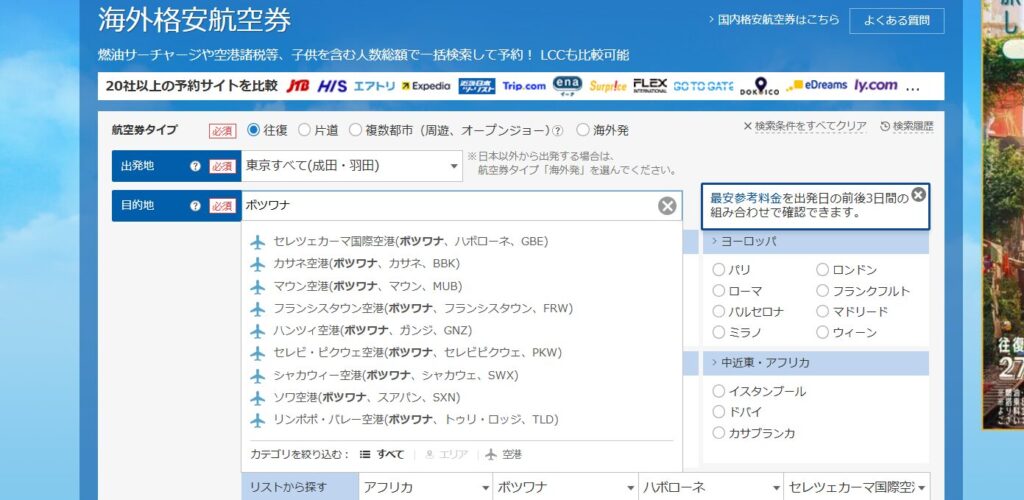1024x500 pixels.
Task: Open 検索履歴 search history
Action: point(907,127)
